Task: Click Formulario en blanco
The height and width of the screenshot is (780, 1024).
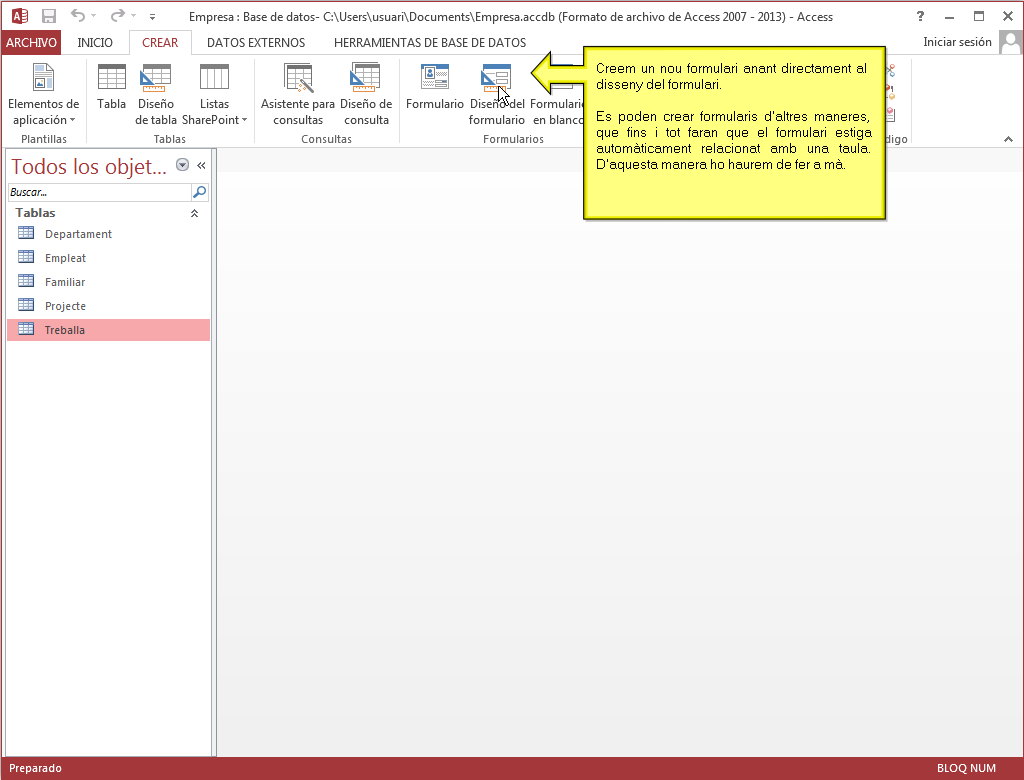Action: 556,111
